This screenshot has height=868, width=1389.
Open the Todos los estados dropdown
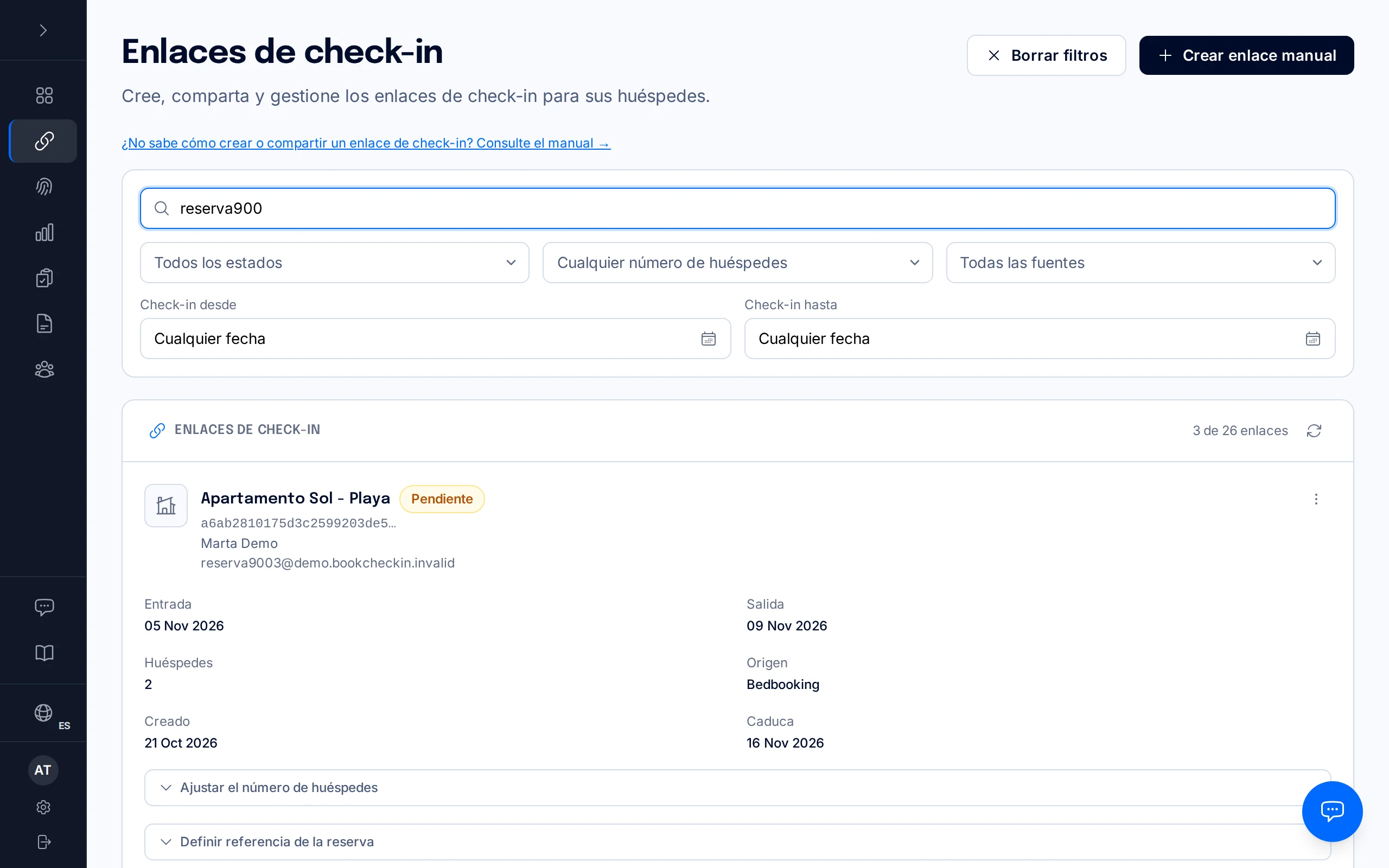point(335,263)
